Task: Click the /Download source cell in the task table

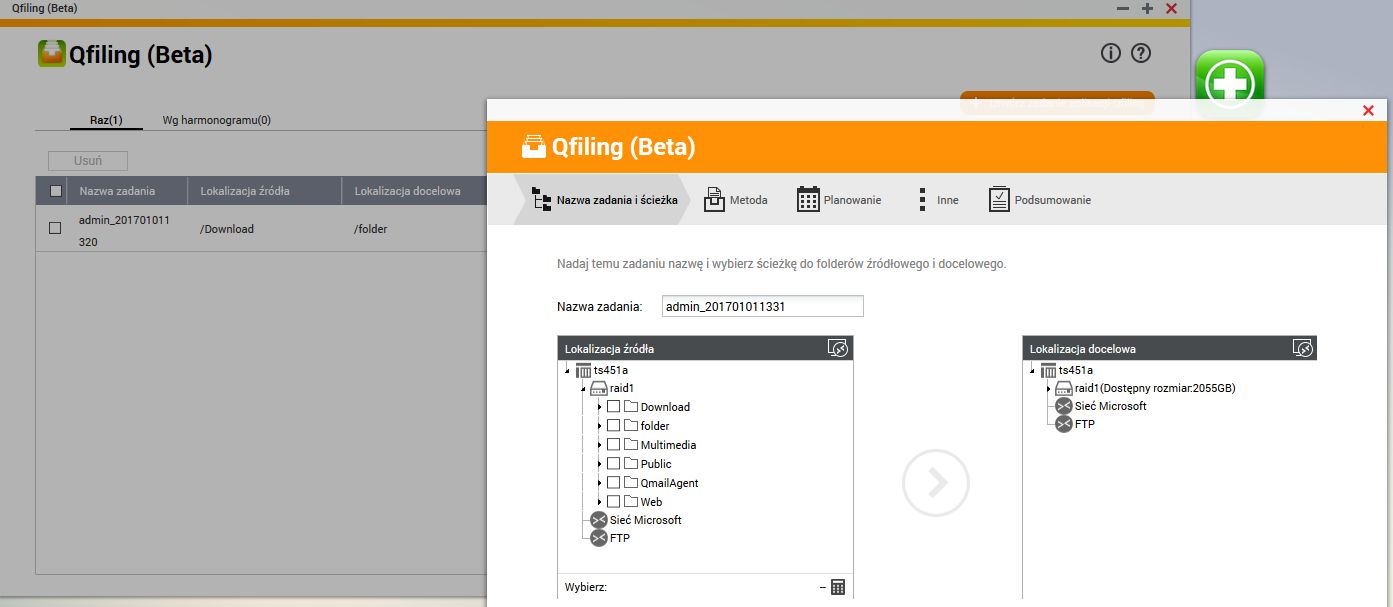Action: 227,229
